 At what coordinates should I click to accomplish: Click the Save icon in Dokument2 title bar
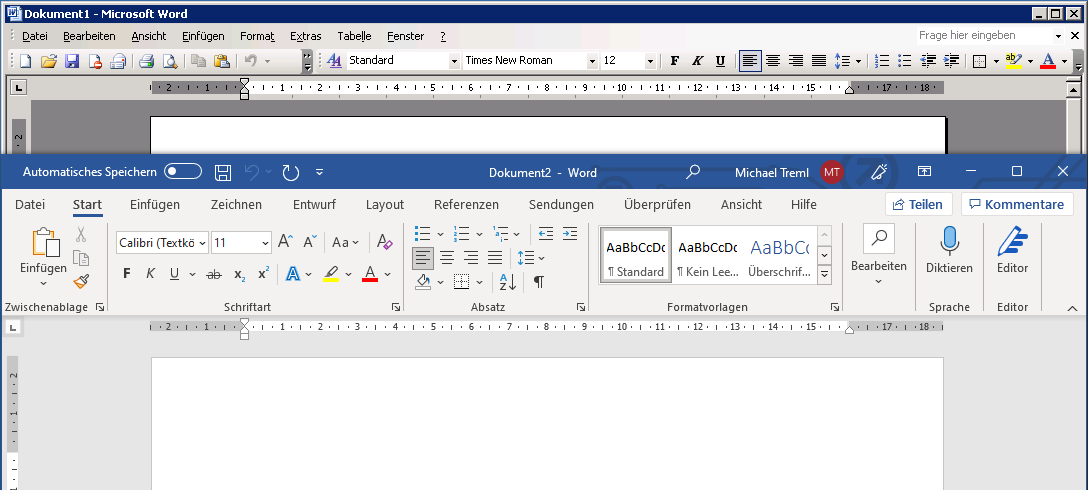pos(223,172)
